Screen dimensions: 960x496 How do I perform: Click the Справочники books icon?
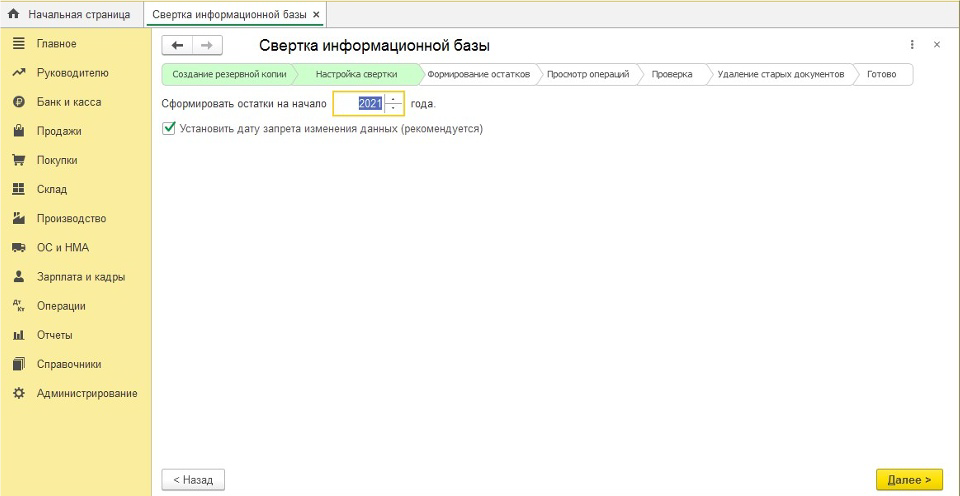18,364
